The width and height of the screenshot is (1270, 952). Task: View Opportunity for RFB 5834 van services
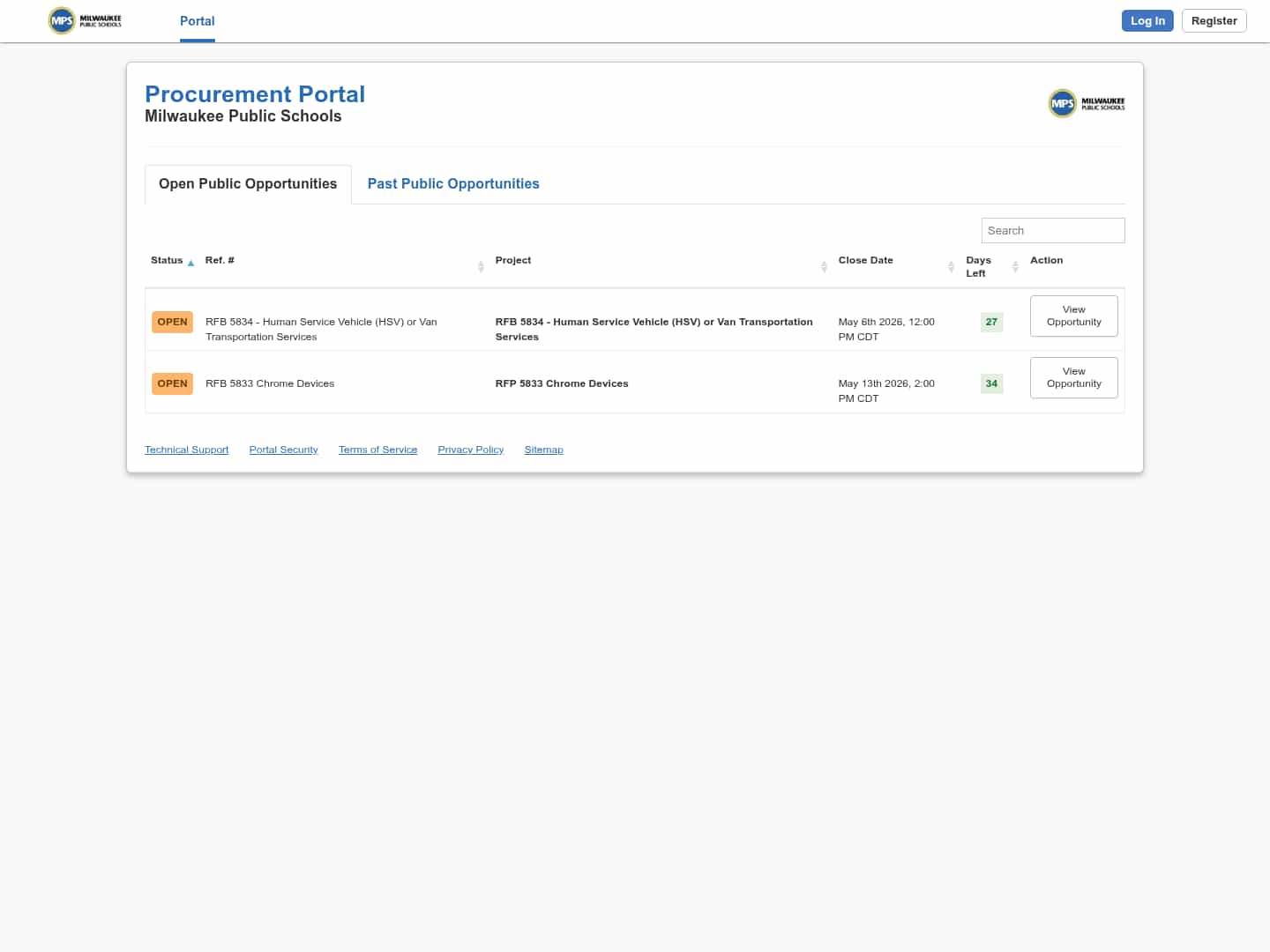click(1073, 316)
